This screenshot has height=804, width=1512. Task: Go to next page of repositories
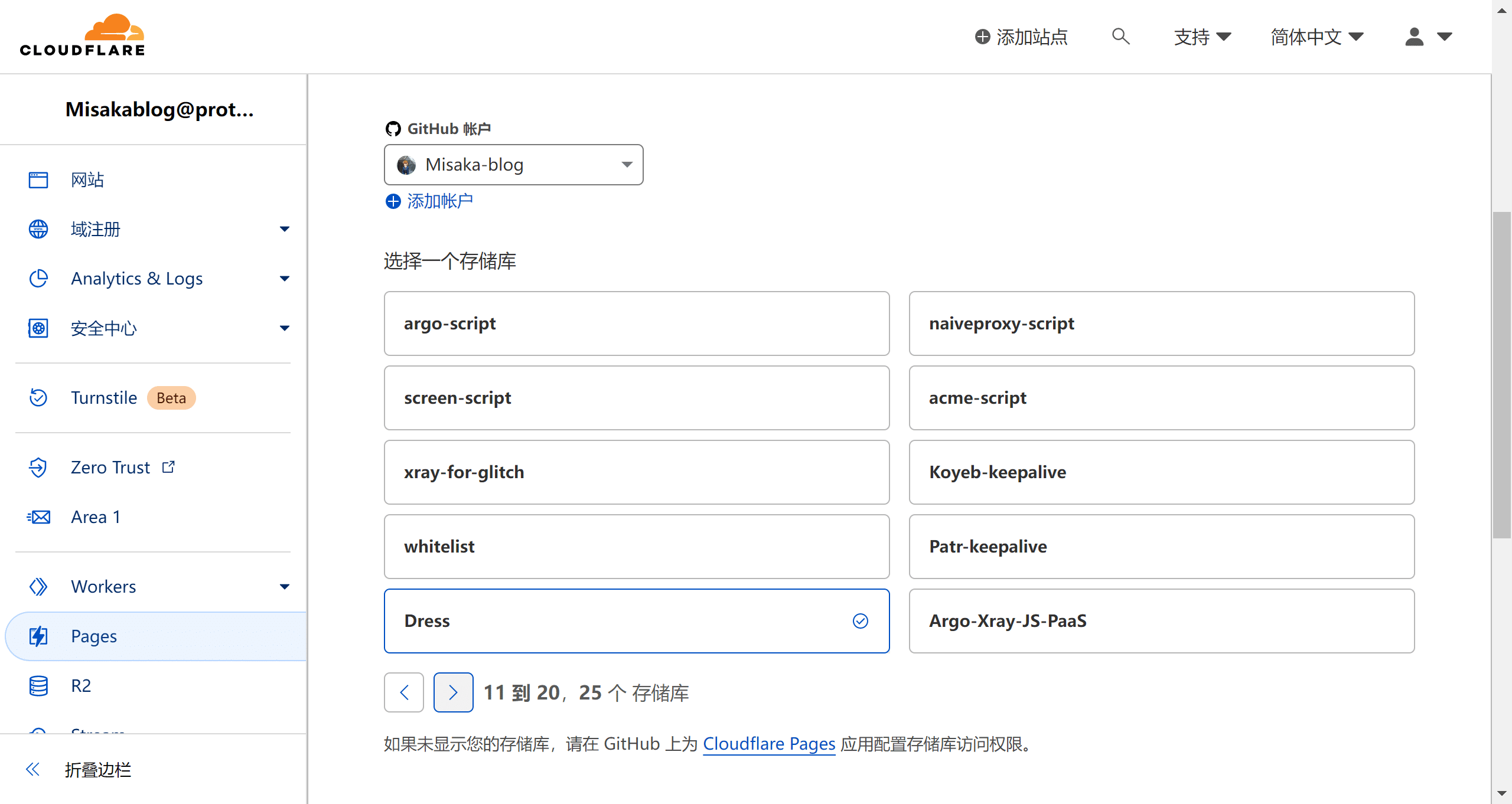coord(453,692)
